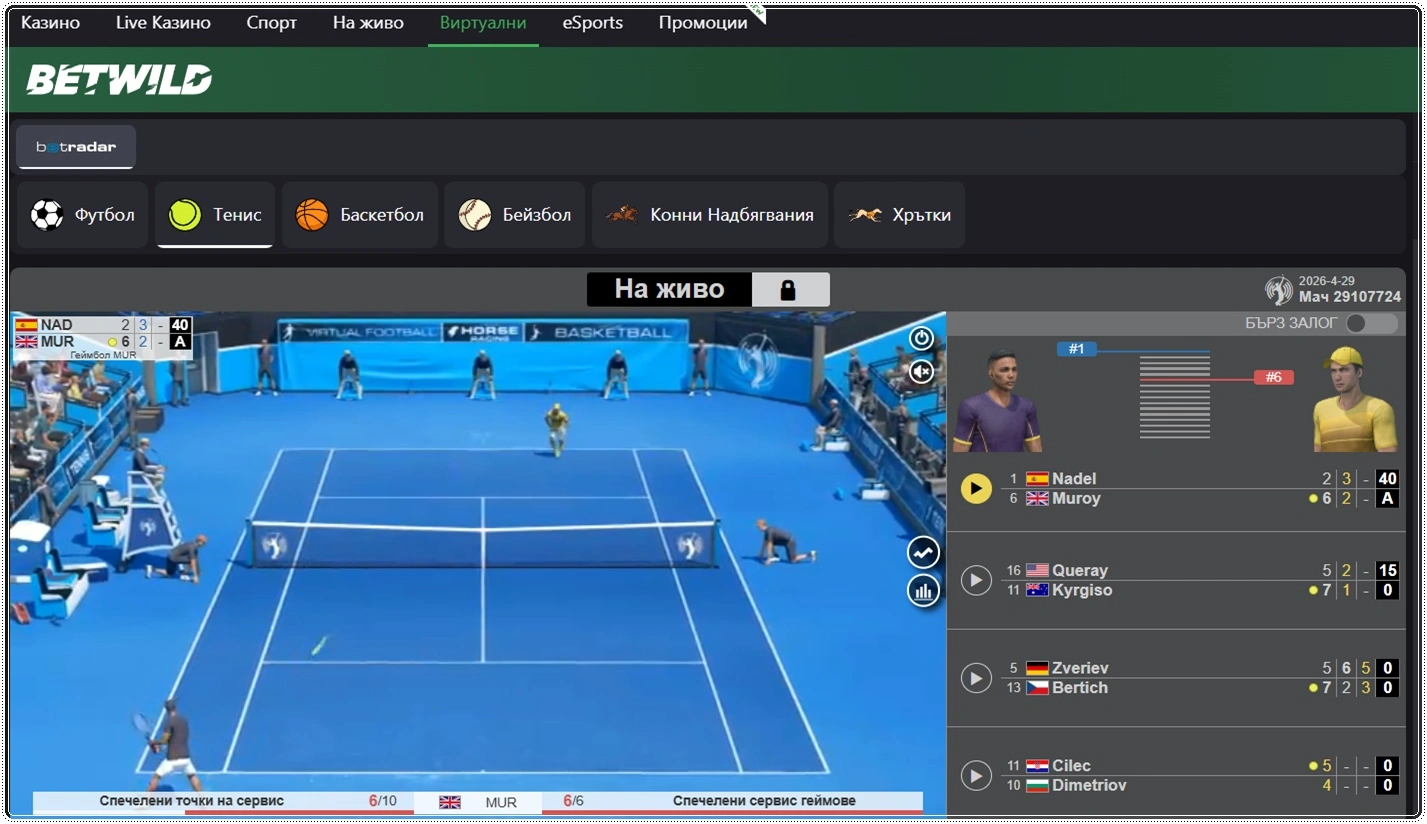Click the blue #1 ranking badge
The width and height of the screenshot is (1427, 824).
(1077, 349)
